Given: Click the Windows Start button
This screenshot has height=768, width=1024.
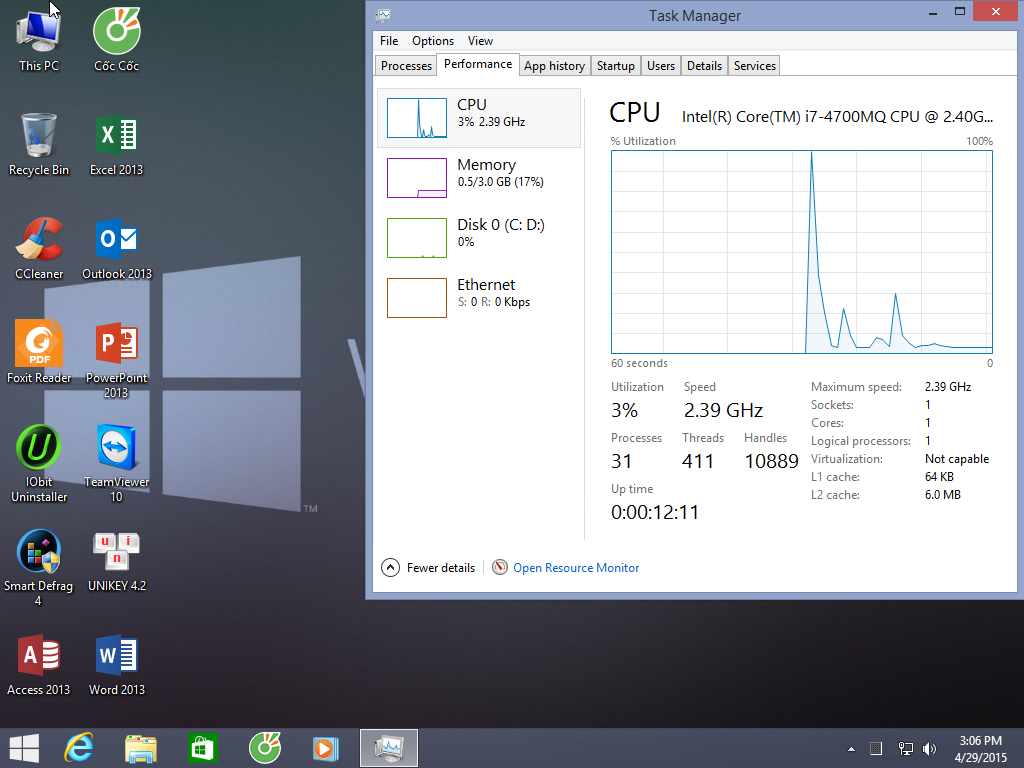Looking at the screenshot, I should [x=24, y=748].
